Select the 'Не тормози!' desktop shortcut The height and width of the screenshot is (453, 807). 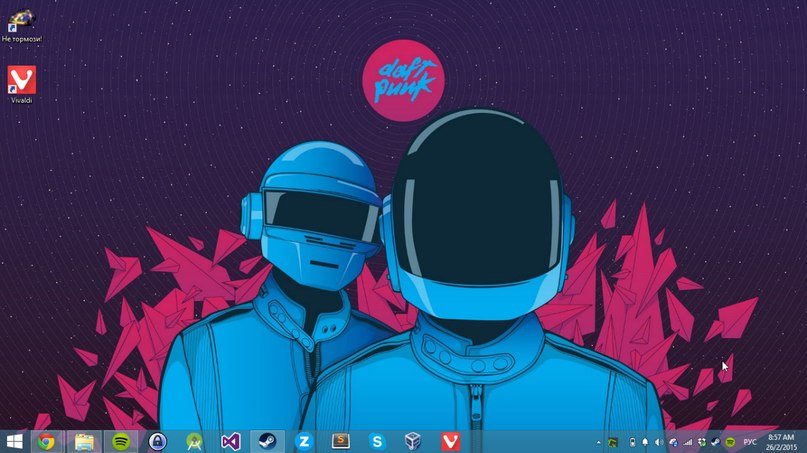pyautogui.click(x=22, y=26)
